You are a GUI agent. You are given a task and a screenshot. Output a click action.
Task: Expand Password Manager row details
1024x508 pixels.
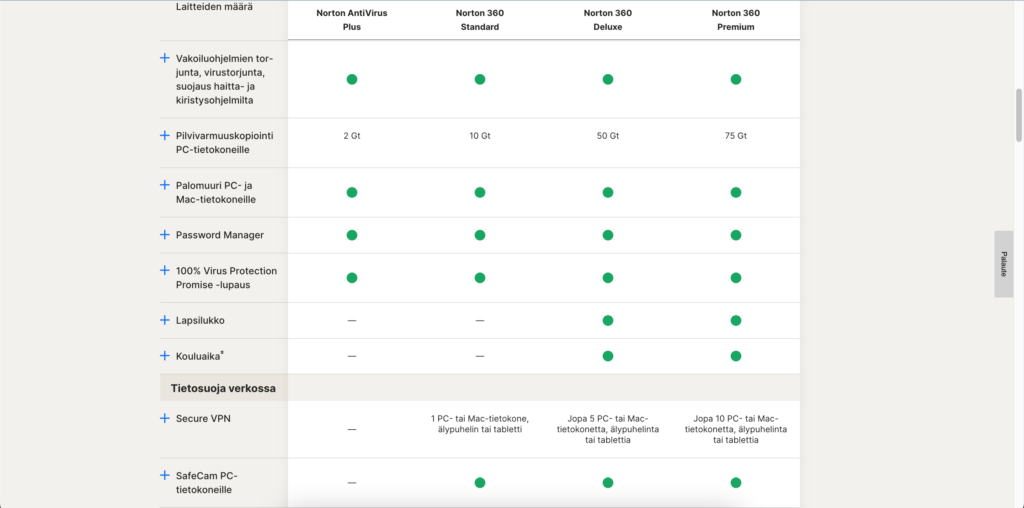(x=165, y=235)
